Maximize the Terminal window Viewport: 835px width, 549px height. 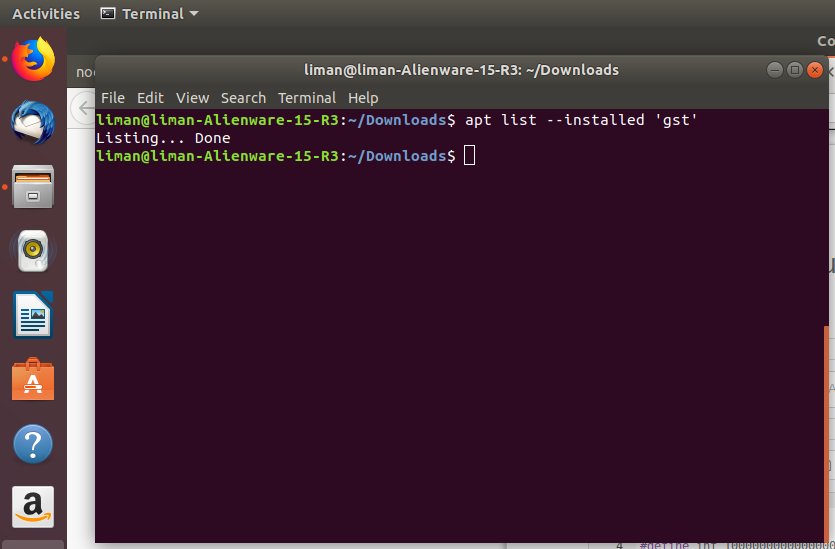click(795, 70)
